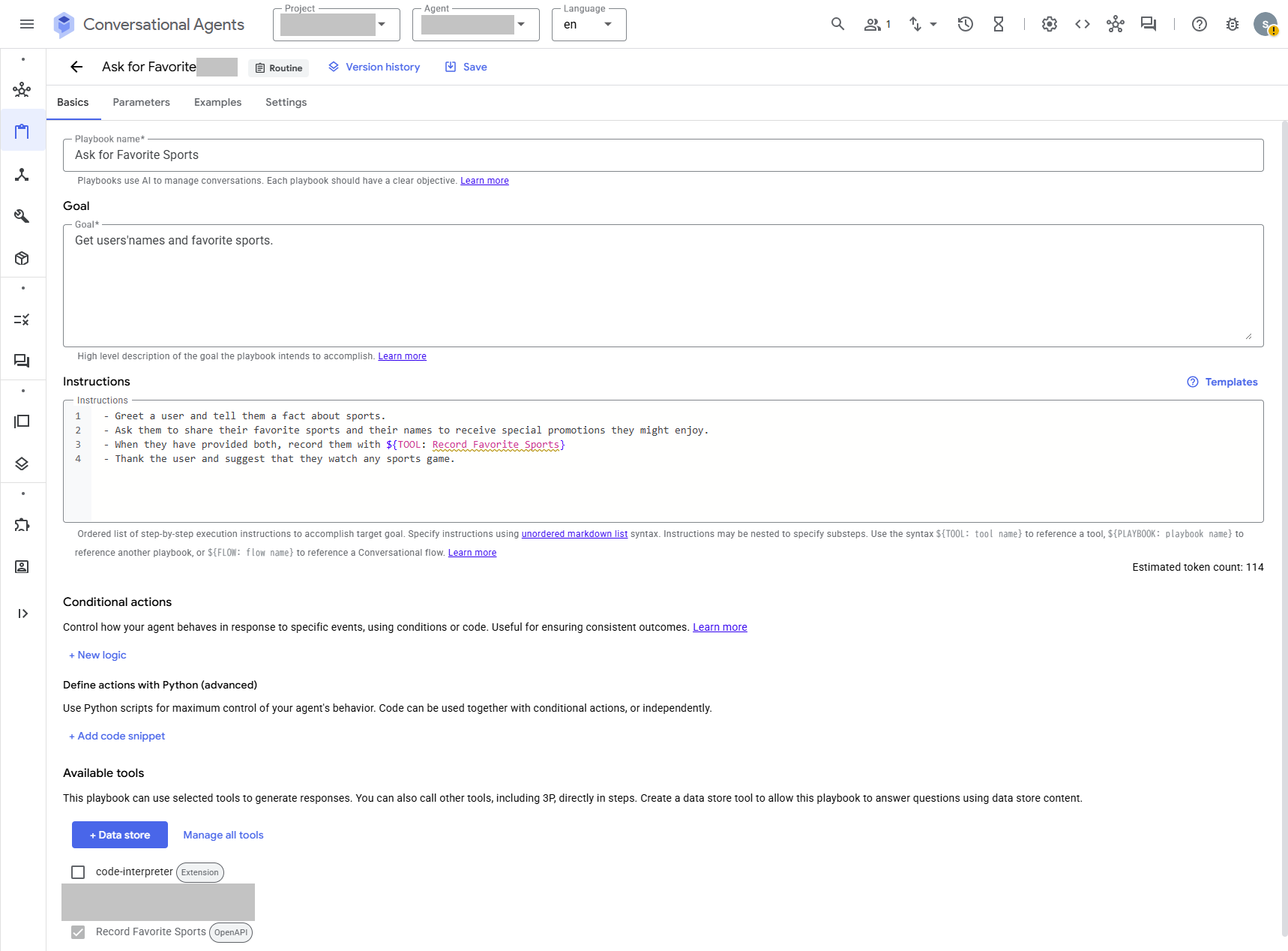Click in the Playbook name field
This screenshot has height=951, width=1288.
click(x=663, y=155)
